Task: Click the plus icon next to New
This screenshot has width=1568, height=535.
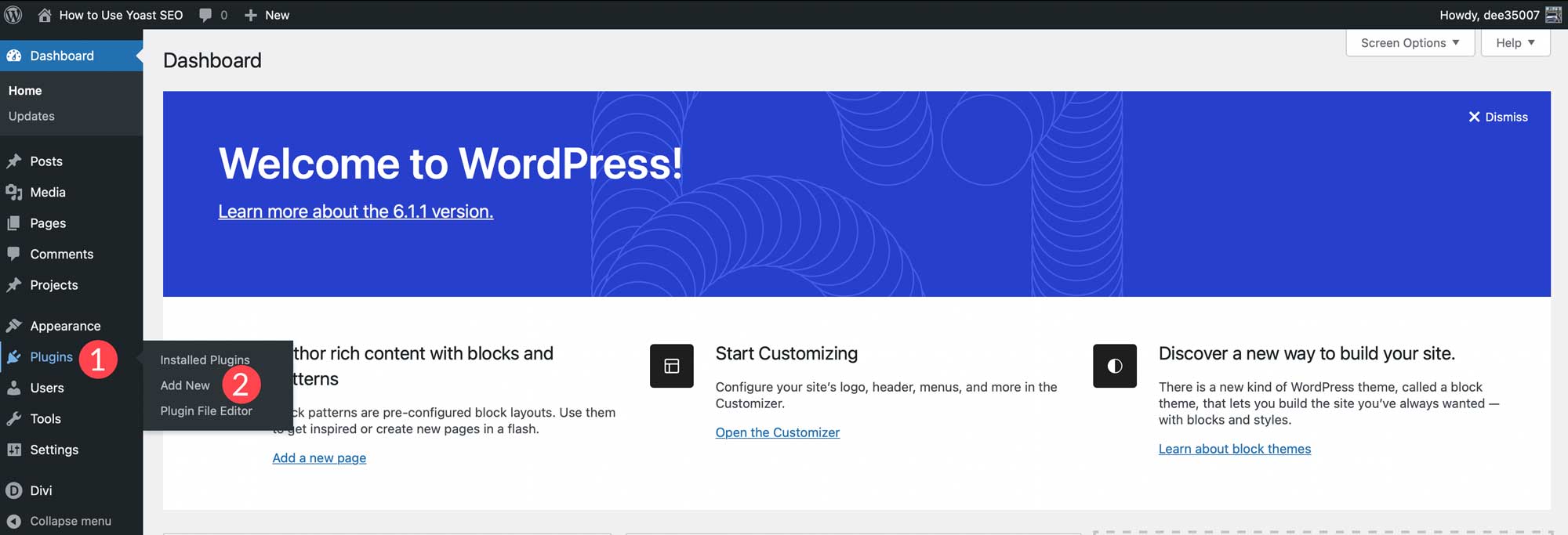Action: click(x=251, y=15)
